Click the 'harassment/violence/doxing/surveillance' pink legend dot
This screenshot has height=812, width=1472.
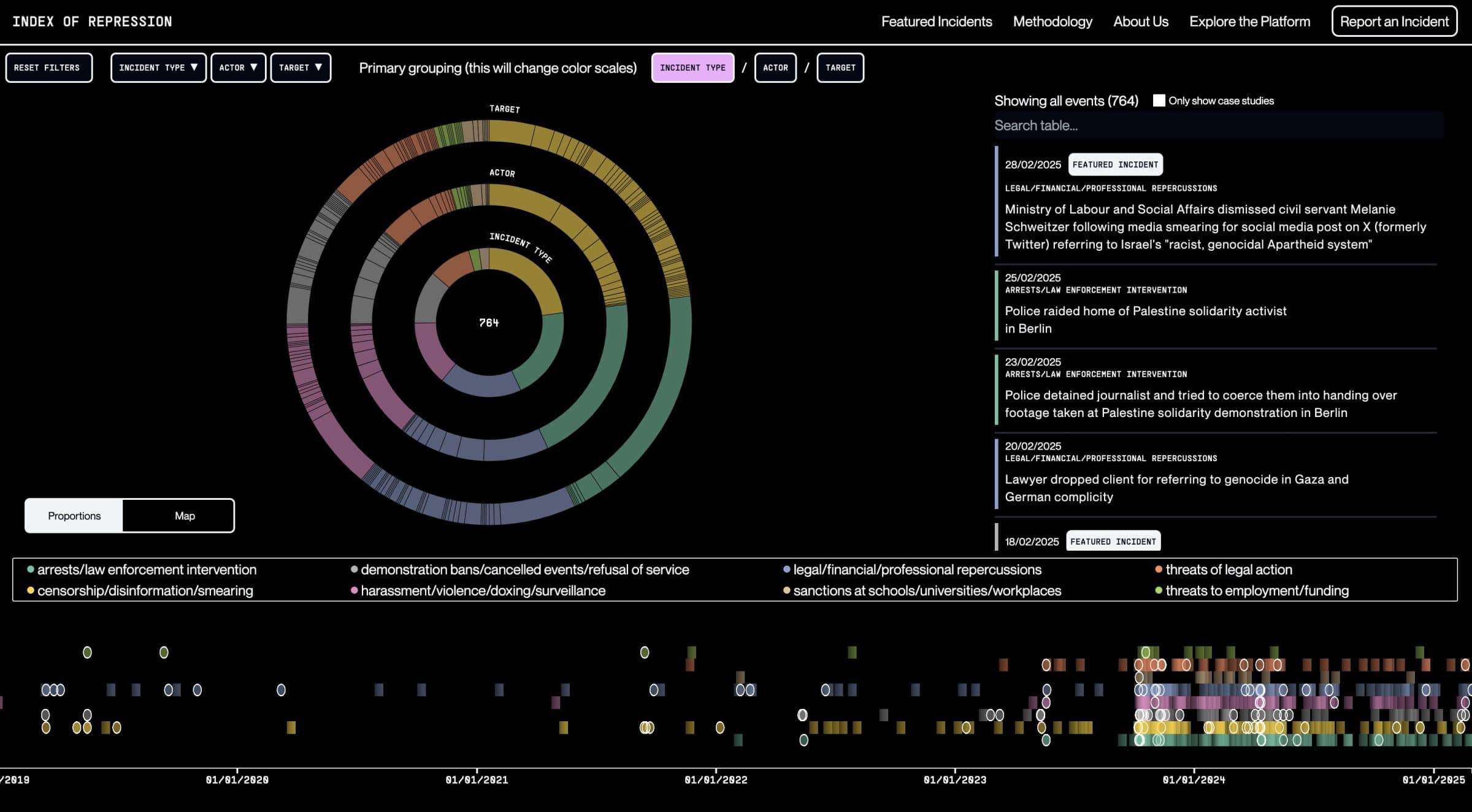(354, 591)
